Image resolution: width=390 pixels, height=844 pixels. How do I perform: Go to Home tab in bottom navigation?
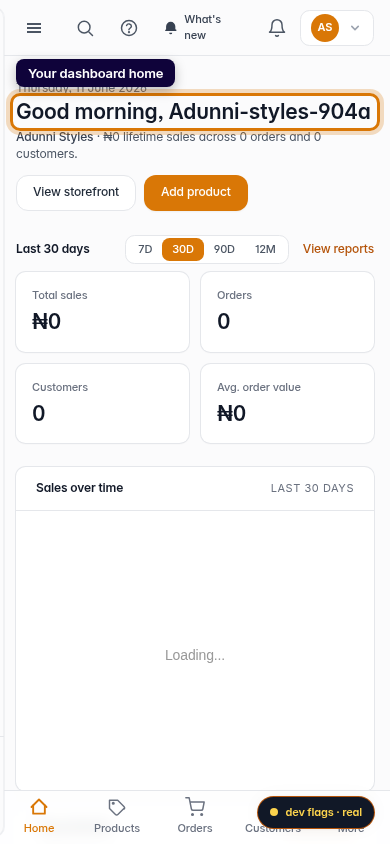(x=39, y=815)
